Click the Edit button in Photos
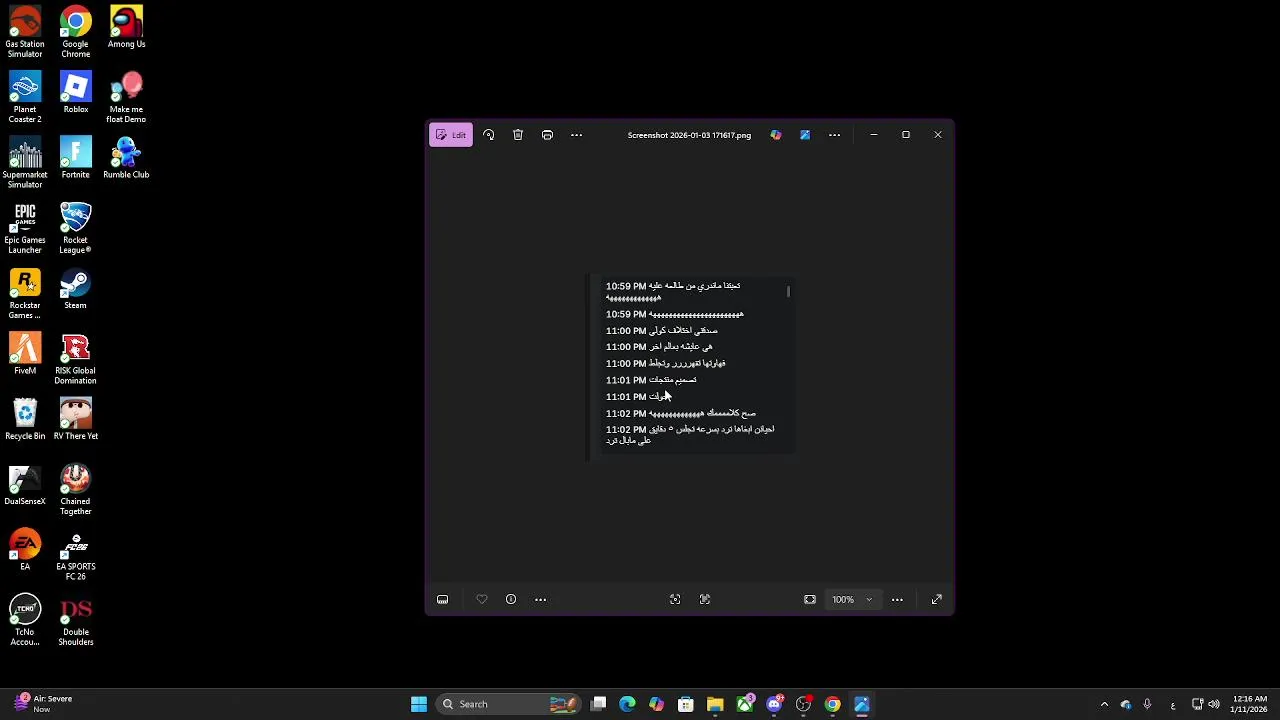Image resolution: width=1280 pixels, height=720 pixels. click(x=451, y=135)
